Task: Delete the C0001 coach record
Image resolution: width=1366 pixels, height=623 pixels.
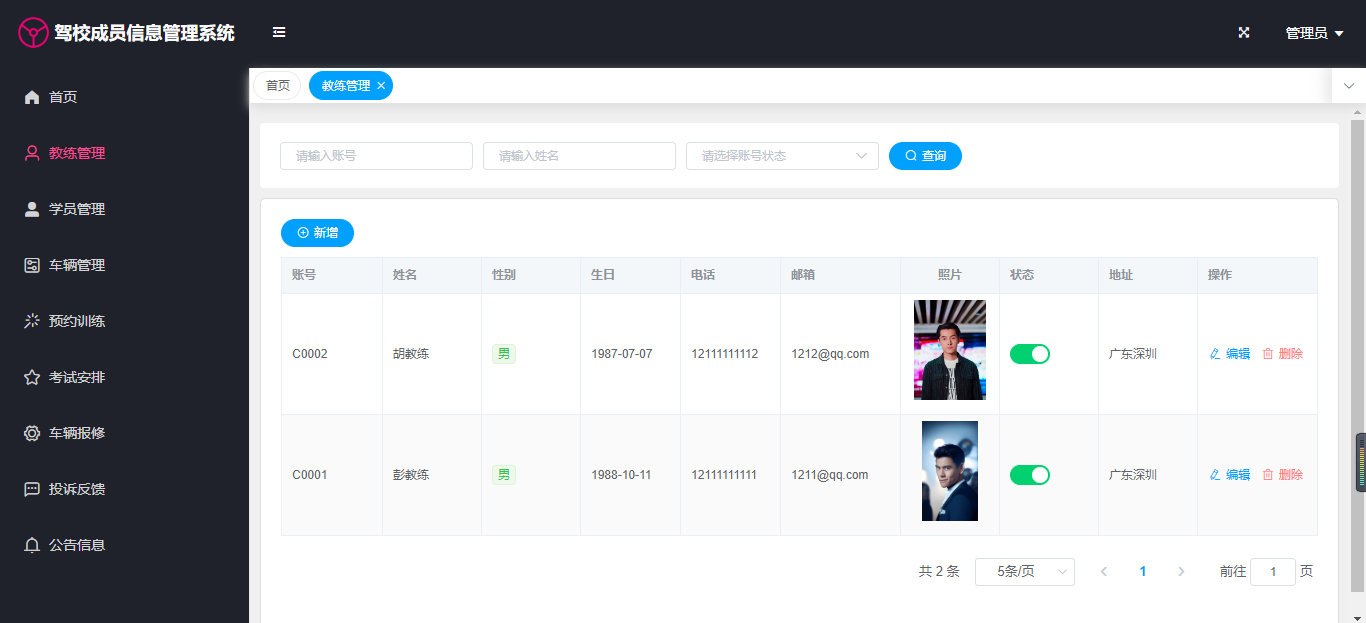Action: pyautogui.click(x=1283, y=475)
